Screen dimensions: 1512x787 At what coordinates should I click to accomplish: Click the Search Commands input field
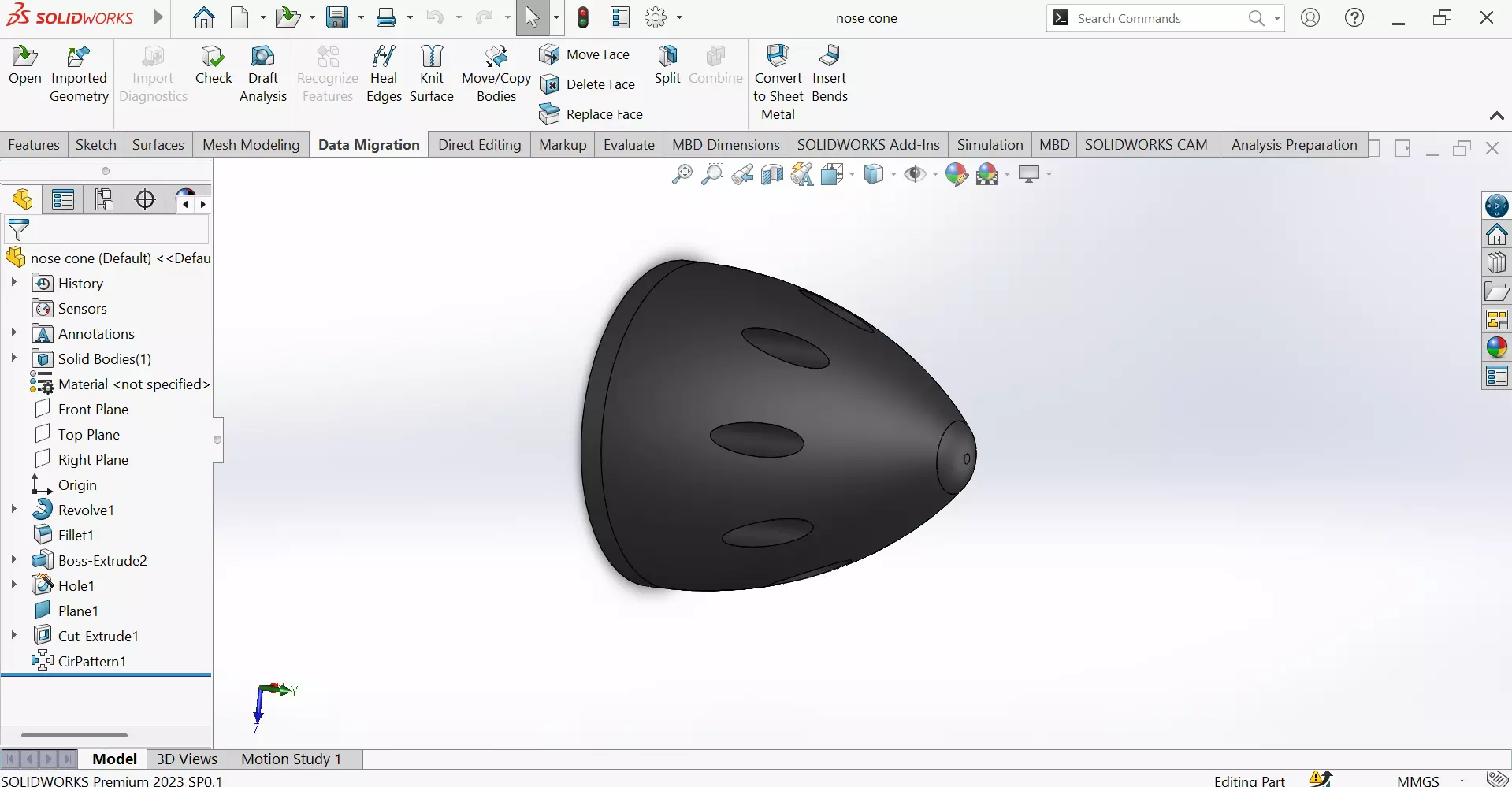coord(1158,18)
